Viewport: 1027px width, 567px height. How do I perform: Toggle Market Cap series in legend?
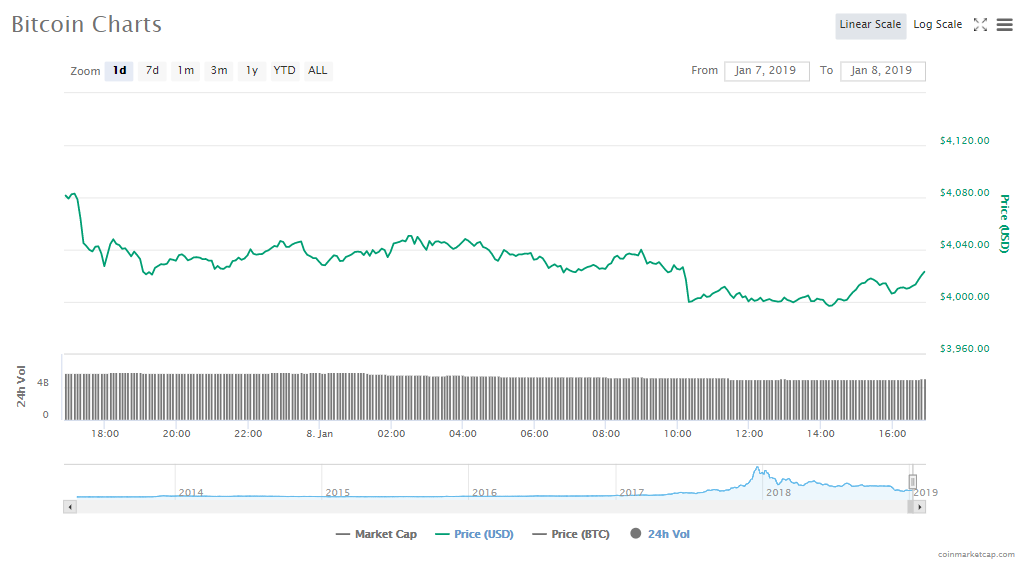click(376, 534)
